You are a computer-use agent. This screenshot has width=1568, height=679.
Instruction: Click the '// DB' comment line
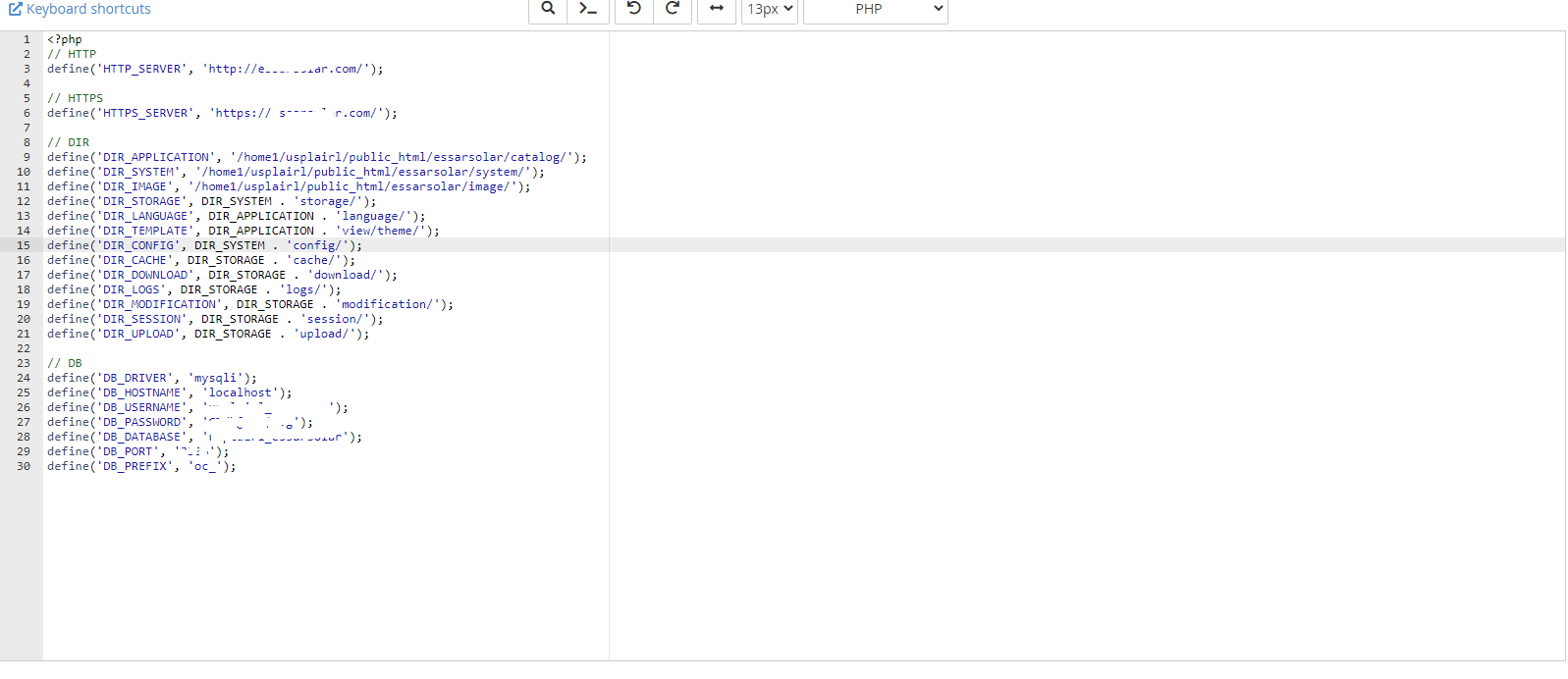click(65, 363)
